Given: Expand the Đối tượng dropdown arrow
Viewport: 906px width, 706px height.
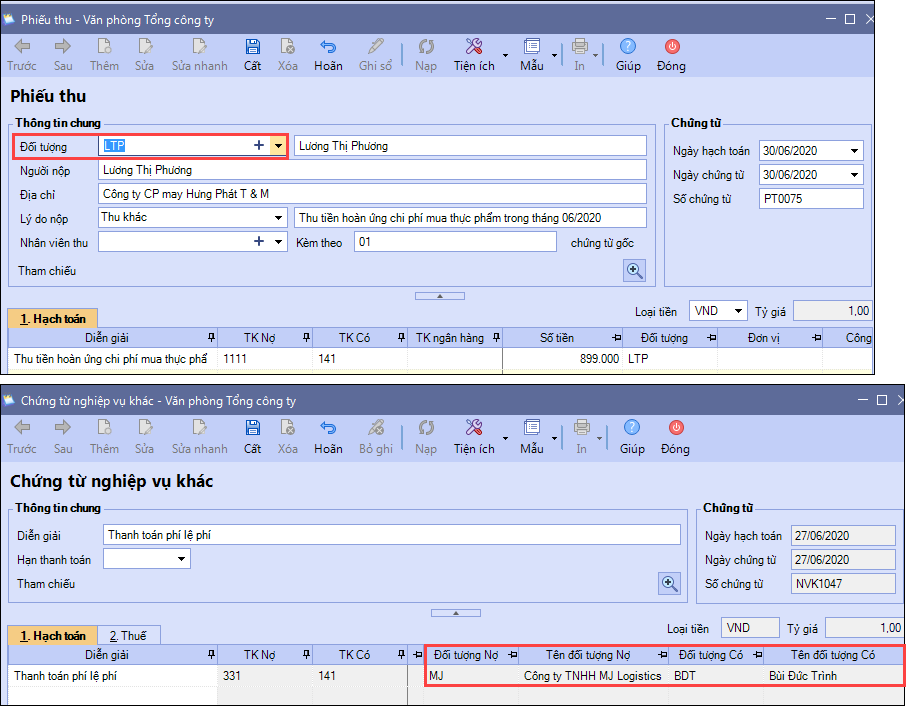Looking at the screenshot, I should (x=278, y=146).
